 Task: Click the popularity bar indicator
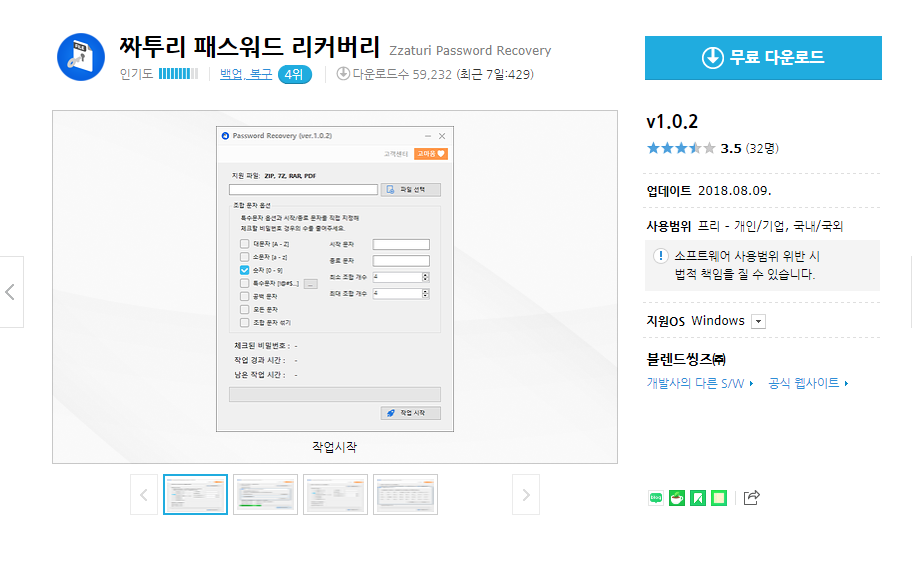(x=178, y=74)
